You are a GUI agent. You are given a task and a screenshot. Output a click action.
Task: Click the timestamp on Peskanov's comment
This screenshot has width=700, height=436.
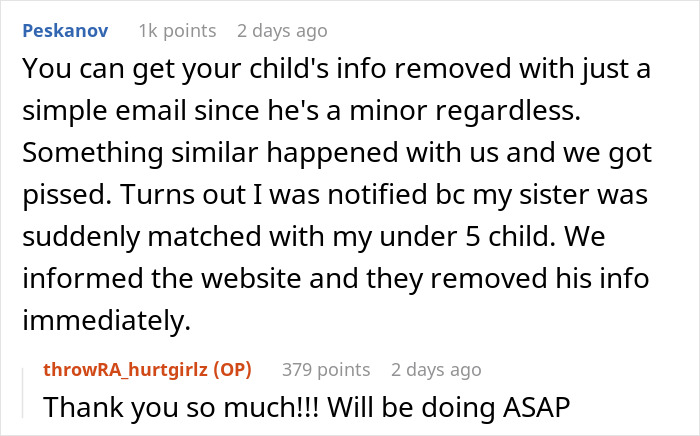tap(282, 31)
